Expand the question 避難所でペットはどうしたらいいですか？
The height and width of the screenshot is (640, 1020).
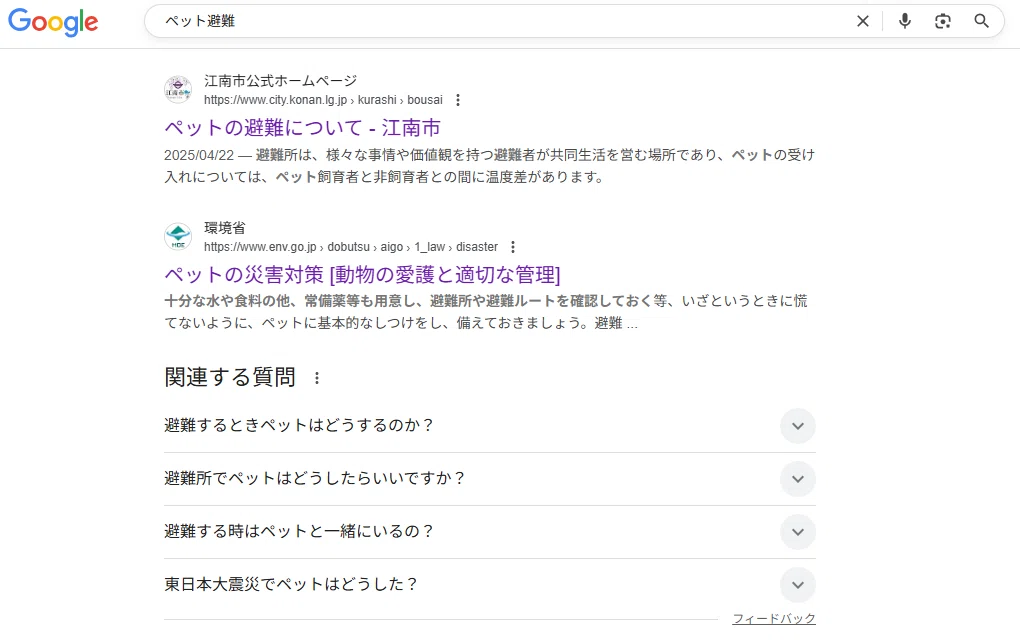[x=489, y=479]
